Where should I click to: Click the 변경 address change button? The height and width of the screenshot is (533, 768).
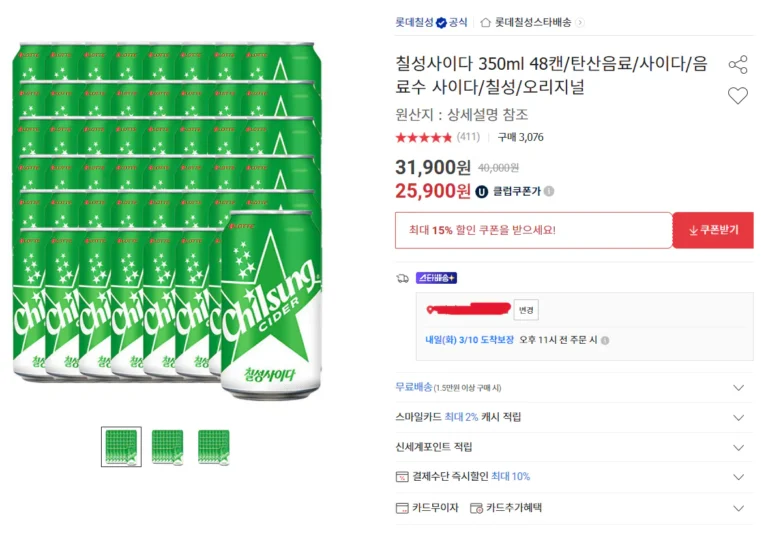pyautogui.click(x=527, y=310)
